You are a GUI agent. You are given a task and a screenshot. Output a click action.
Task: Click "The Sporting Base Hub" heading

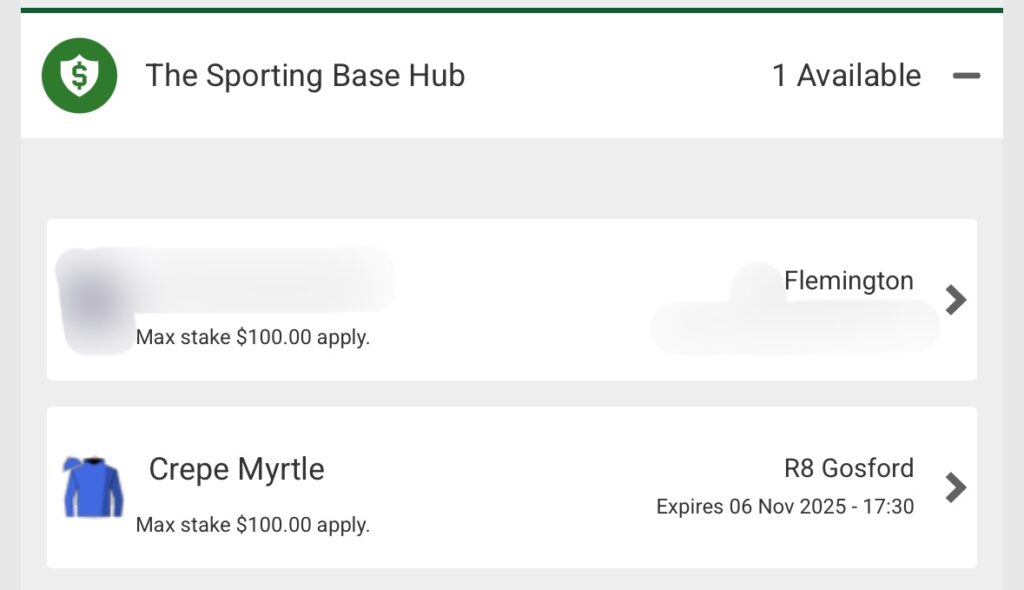click(x=305, y=76)
